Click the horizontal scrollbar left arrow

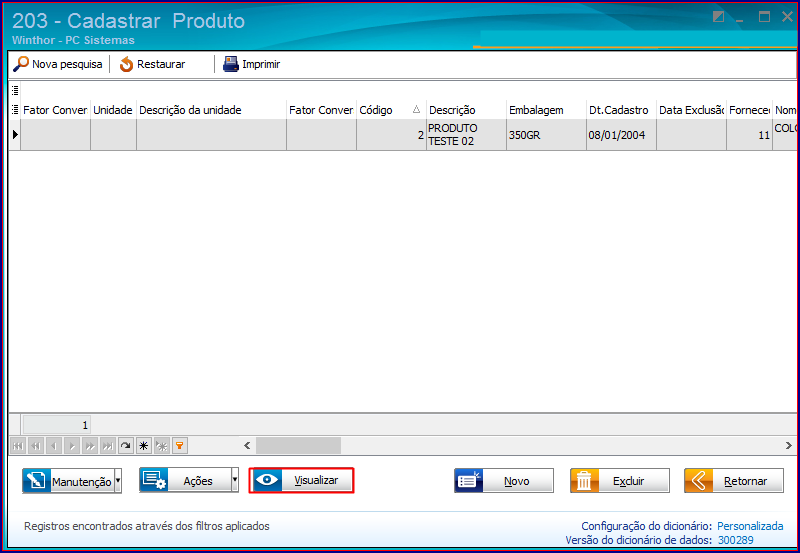coord(247,445)
